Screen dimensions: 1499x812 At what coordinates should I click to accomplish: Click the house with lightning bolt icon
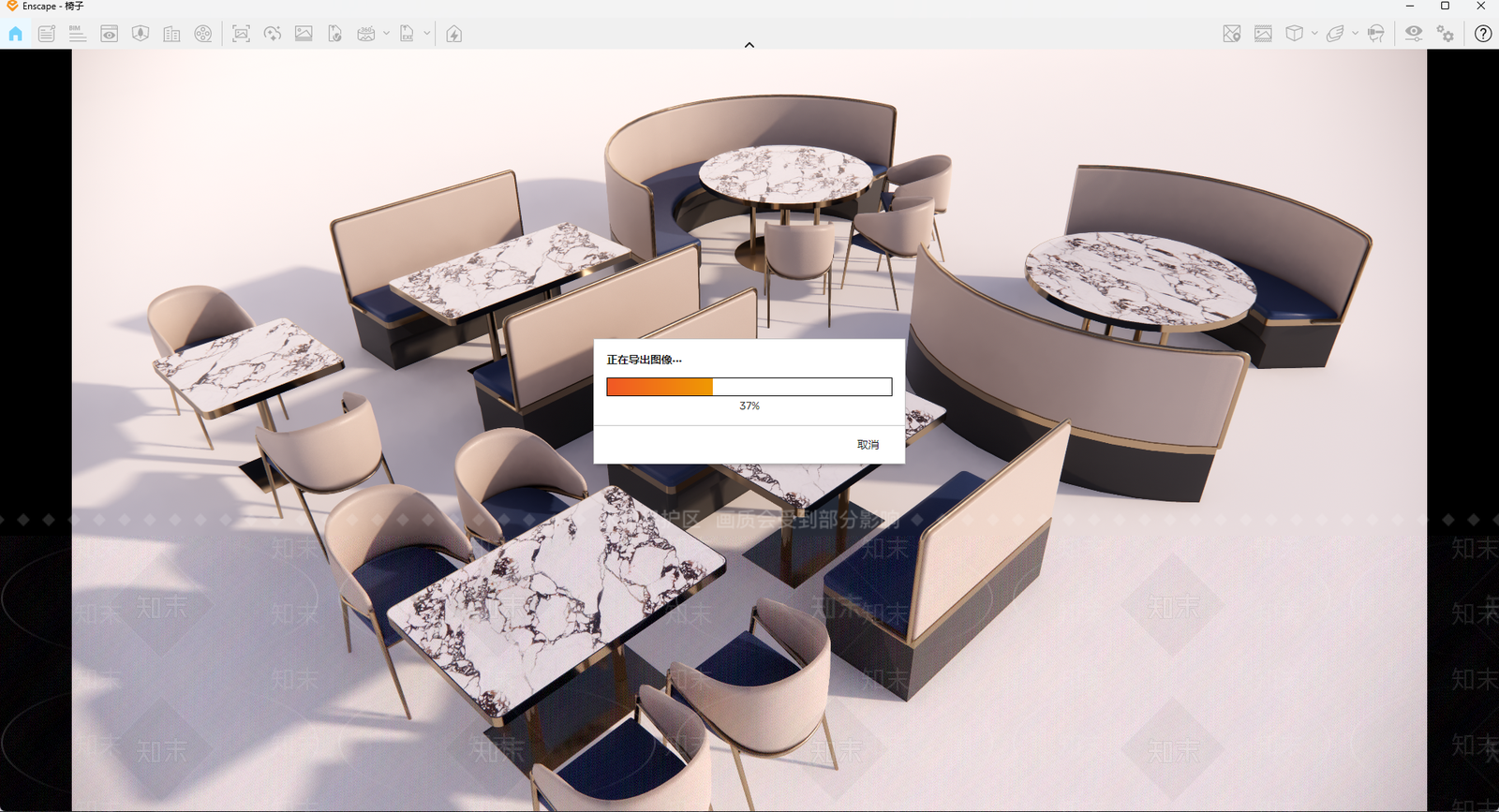pyautogui.click(x=454, y=34)
